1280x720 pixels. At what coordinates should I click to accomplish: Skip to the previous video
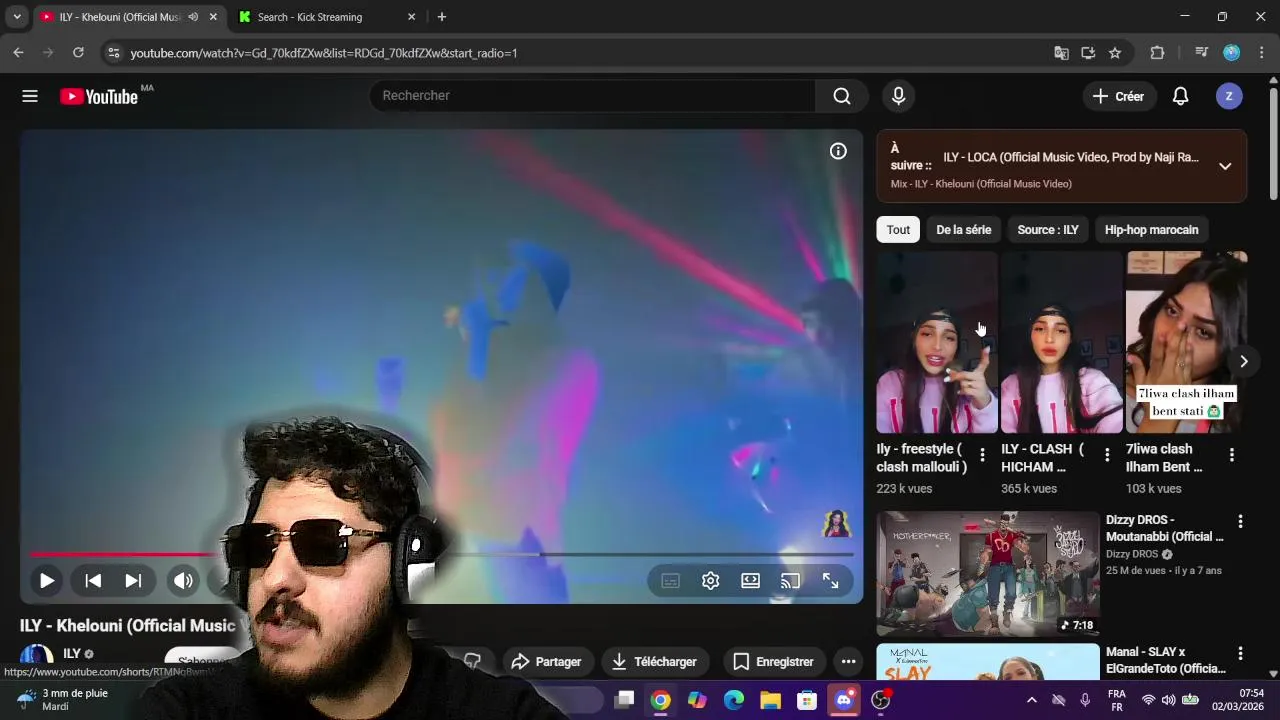93,581
